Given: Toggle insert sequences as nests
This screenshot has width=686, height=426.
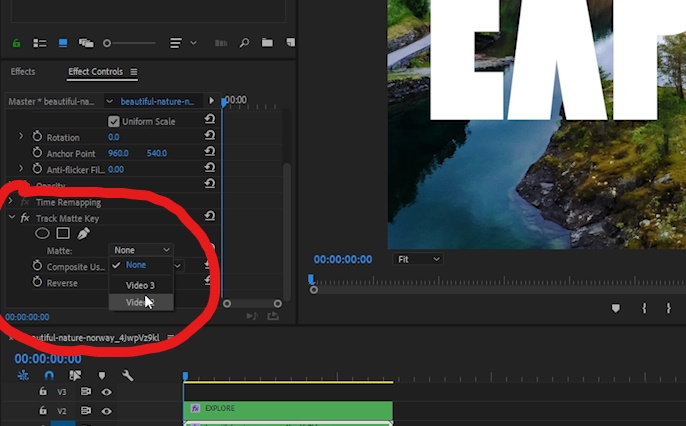Looking at the screenshot, I should tap(23, 375).
